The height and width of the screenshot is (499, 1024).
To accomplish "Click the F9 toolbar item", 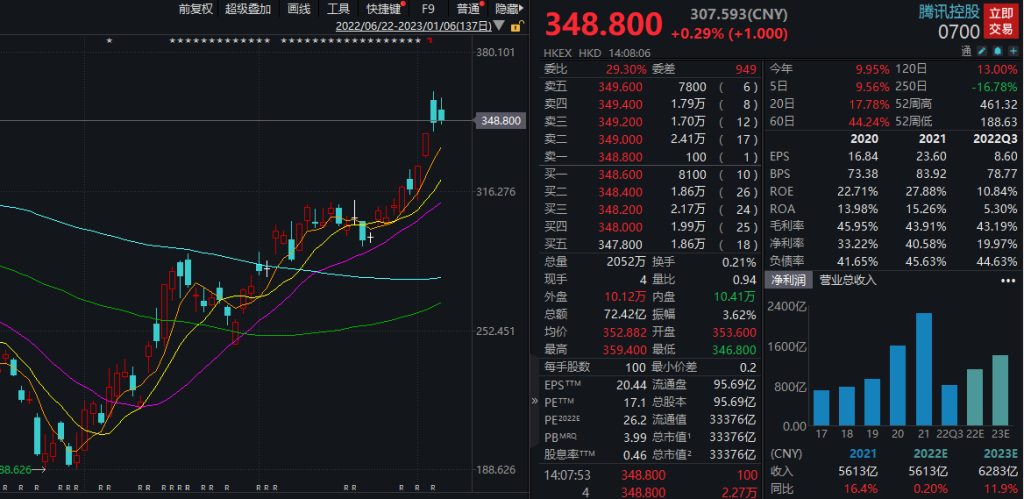I will 428,8.
